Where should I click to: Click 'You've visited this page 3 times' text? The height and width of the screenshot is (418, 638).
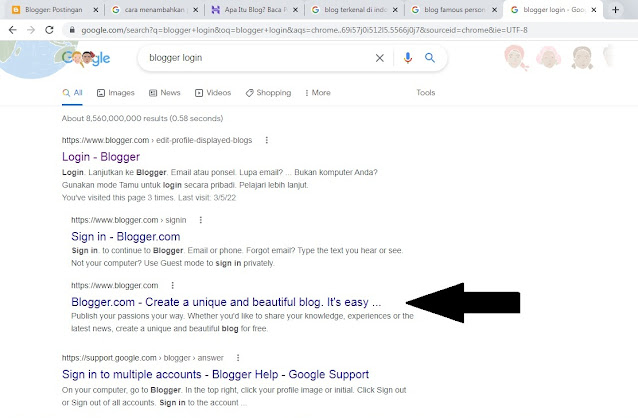click(149, 198)
